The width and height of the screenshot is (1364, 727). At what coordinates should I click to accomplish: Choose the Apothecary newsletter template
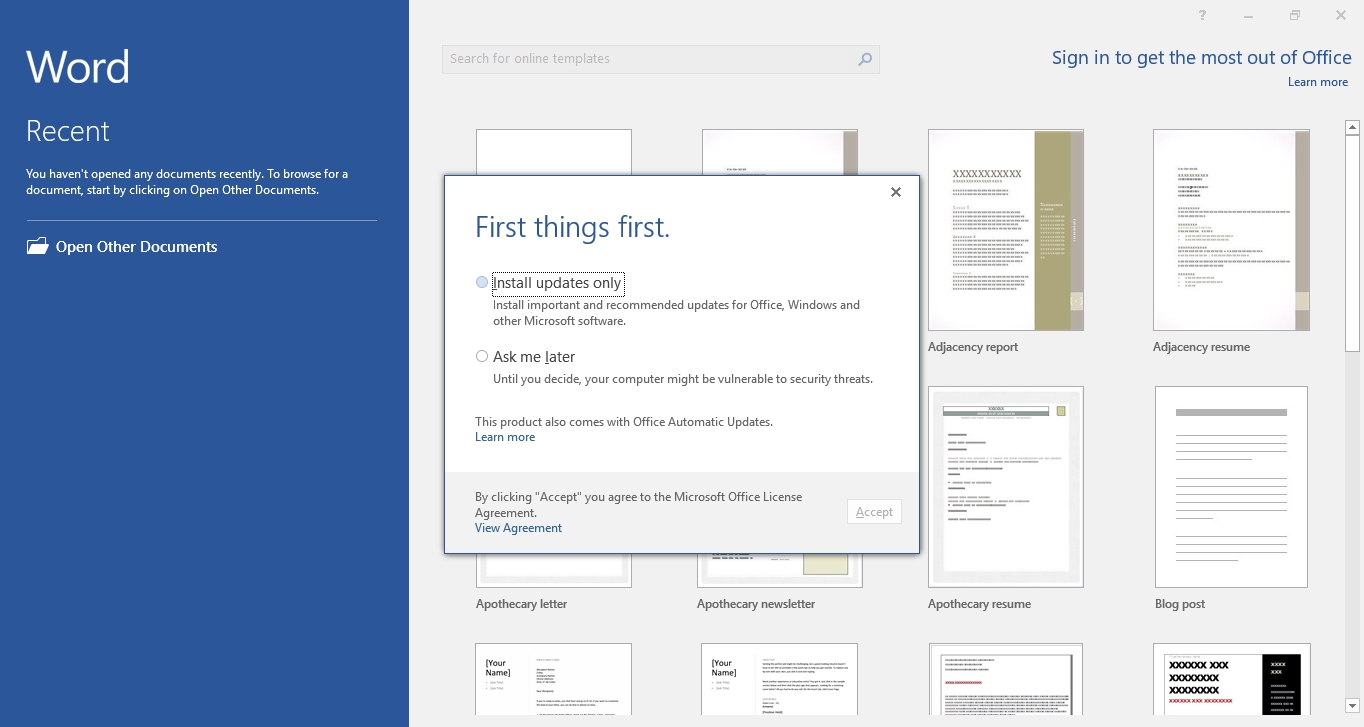(x=780, y=570)
